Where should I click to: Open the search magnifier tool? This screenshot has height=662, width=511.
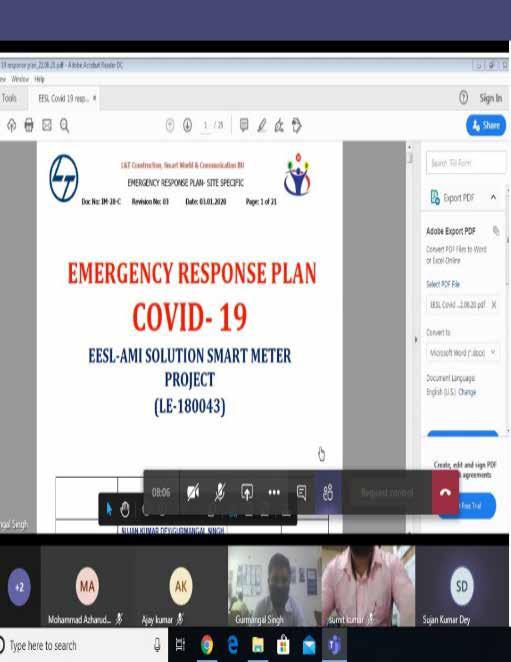[64, 125]
